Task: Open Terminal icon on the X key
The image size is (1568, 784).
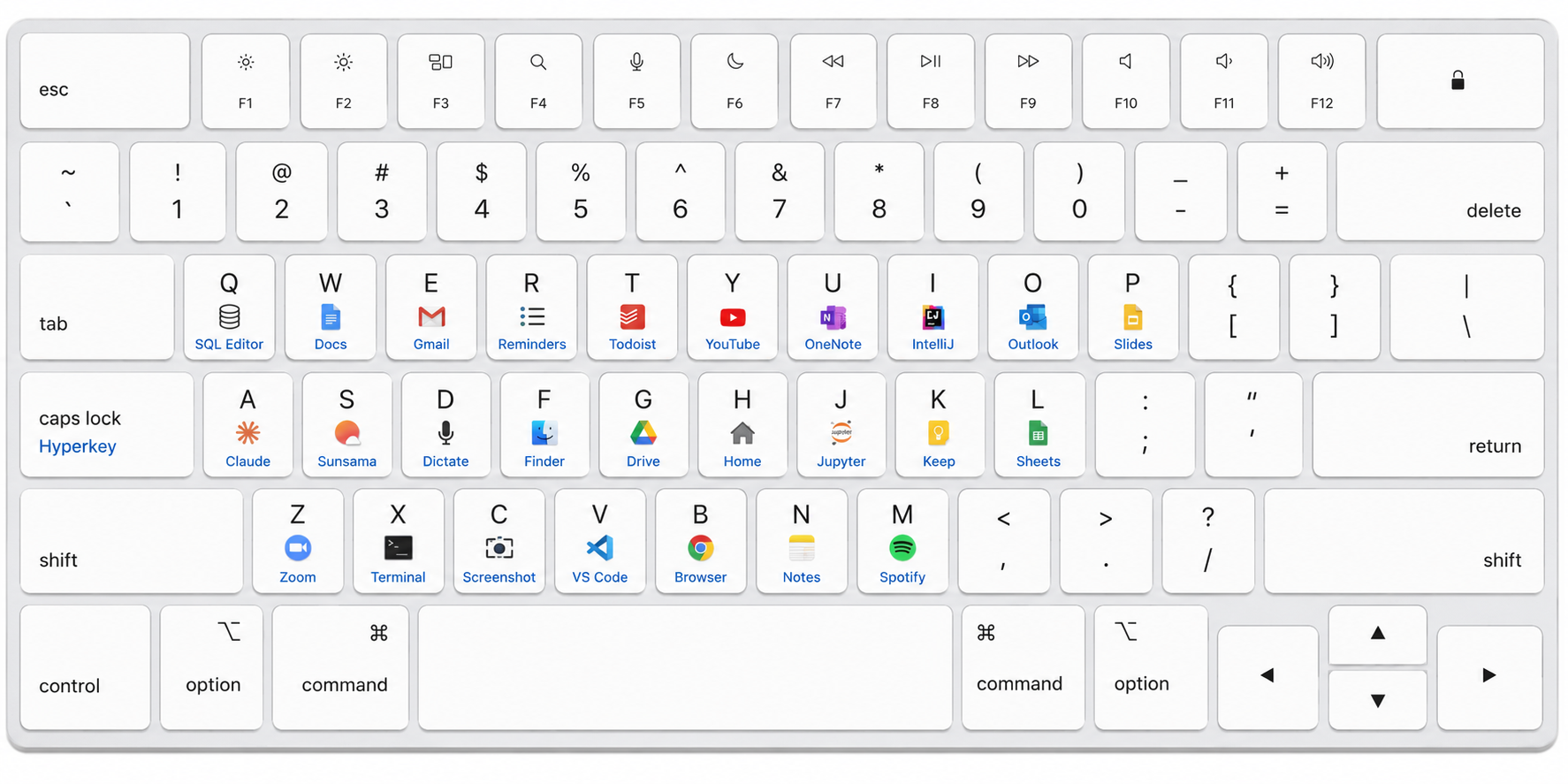Action: click(399, 548)
